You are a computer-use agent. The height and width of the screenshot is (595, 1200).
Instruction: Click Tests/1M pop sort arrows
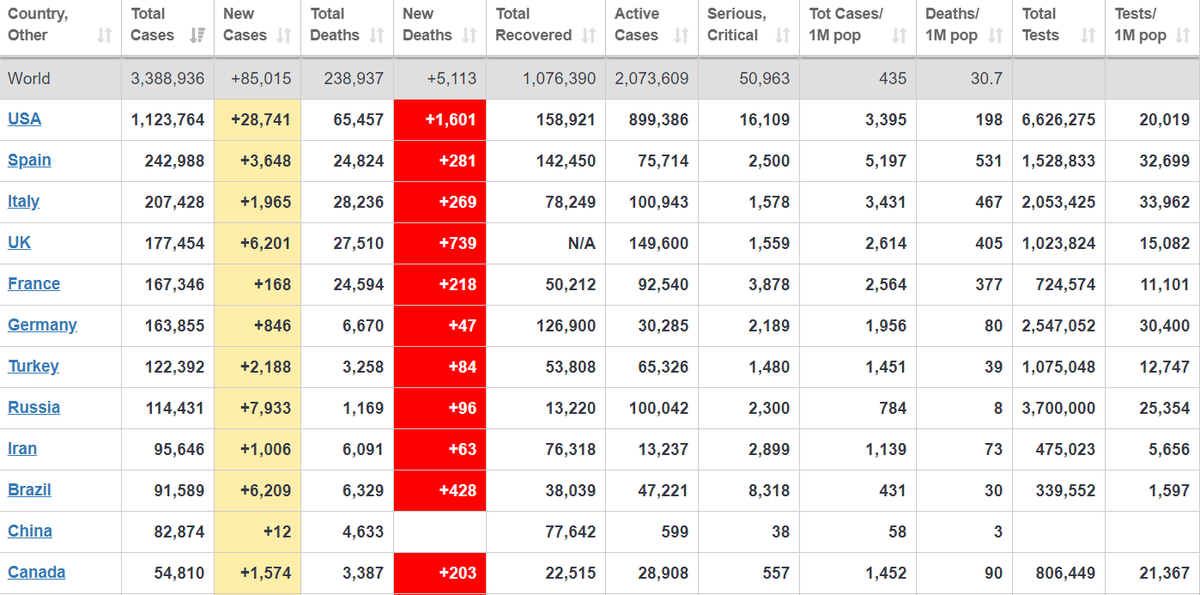click(1183, 36)
